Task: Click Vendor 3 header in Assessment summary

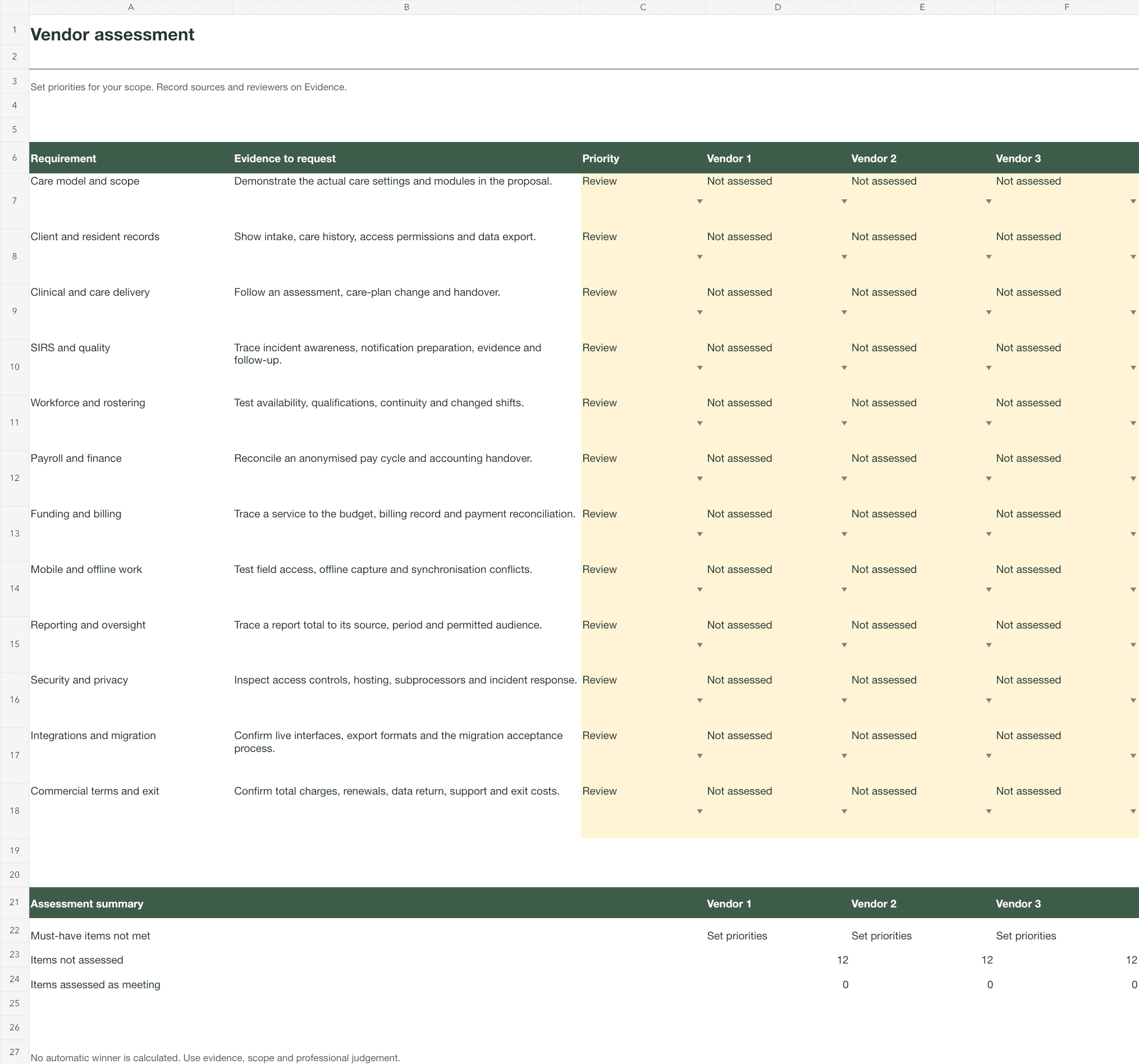Action: click(1066, 904)
